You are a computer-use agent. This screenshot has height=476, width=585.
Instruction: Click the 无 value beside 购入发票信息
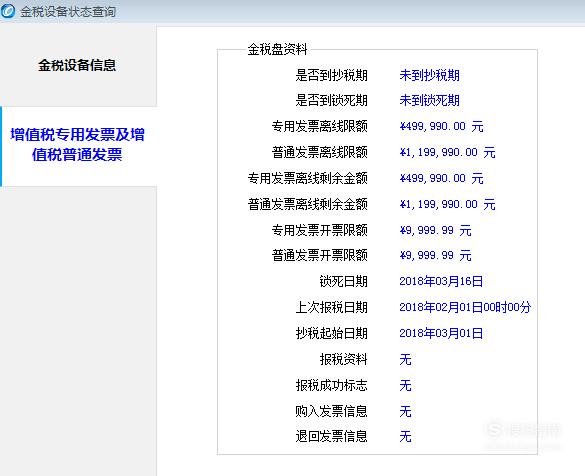(x=405, y=411)
